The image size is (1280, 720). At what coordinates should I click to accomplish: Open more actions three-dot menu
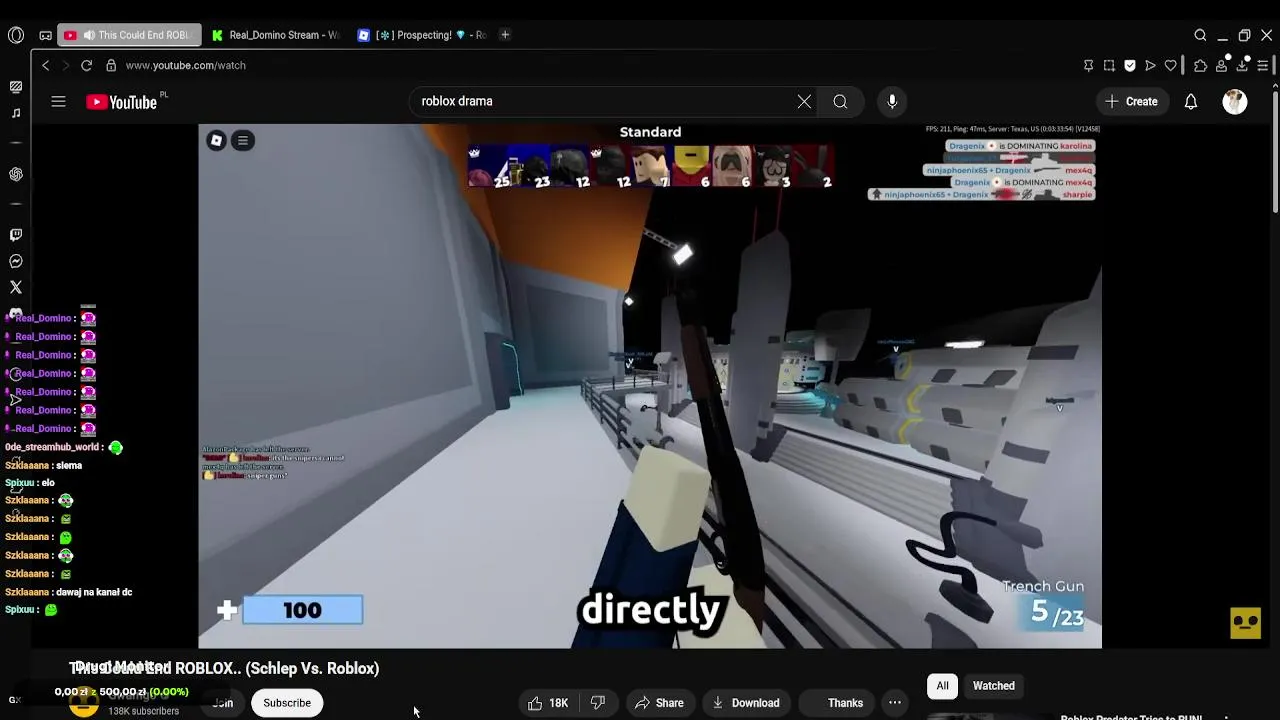pyautogui.click(x=895, y=703)
